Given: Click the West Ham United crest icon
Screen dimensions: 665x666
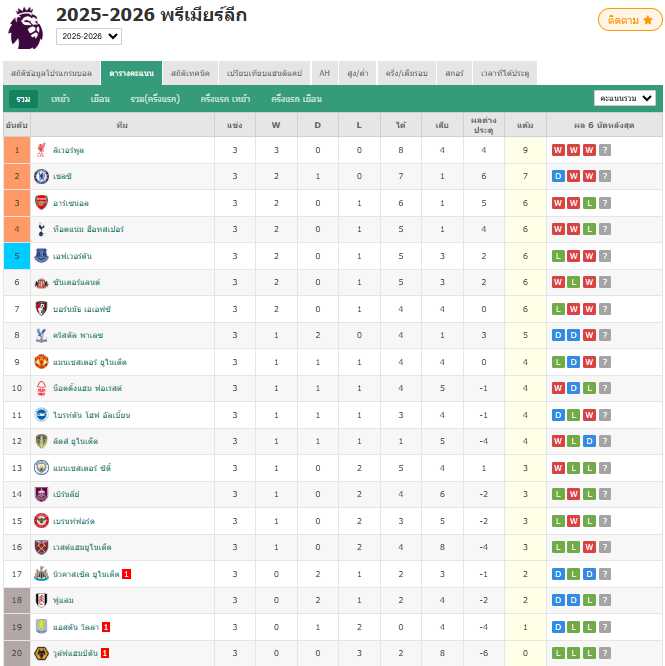Looking at the screenshot, I should pos(41,547).
